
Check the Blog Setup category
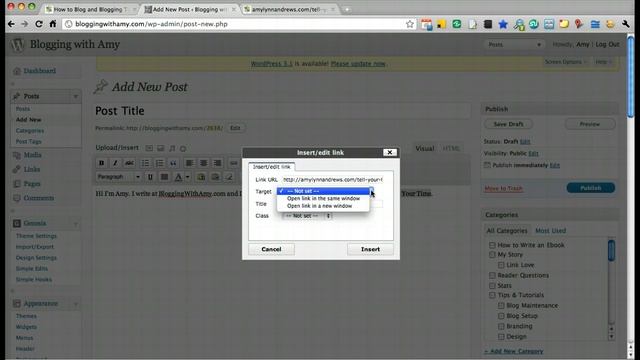(x=501, y=316)
